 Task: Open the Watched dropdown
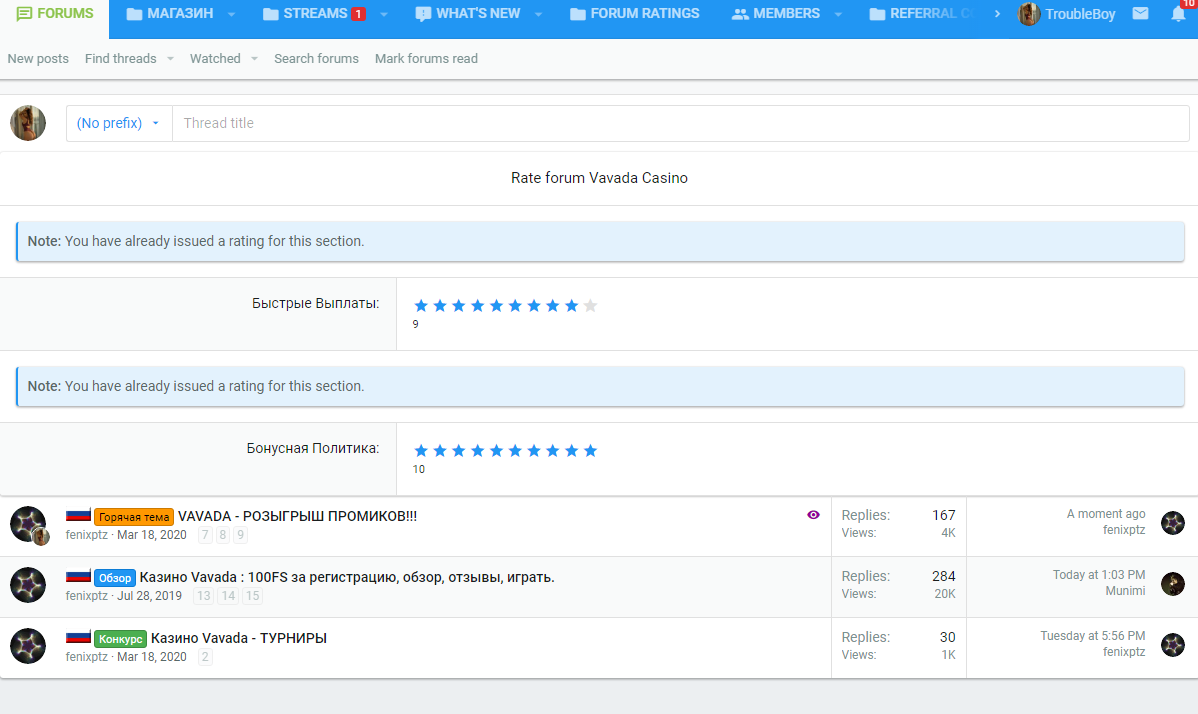coord(223,59)
